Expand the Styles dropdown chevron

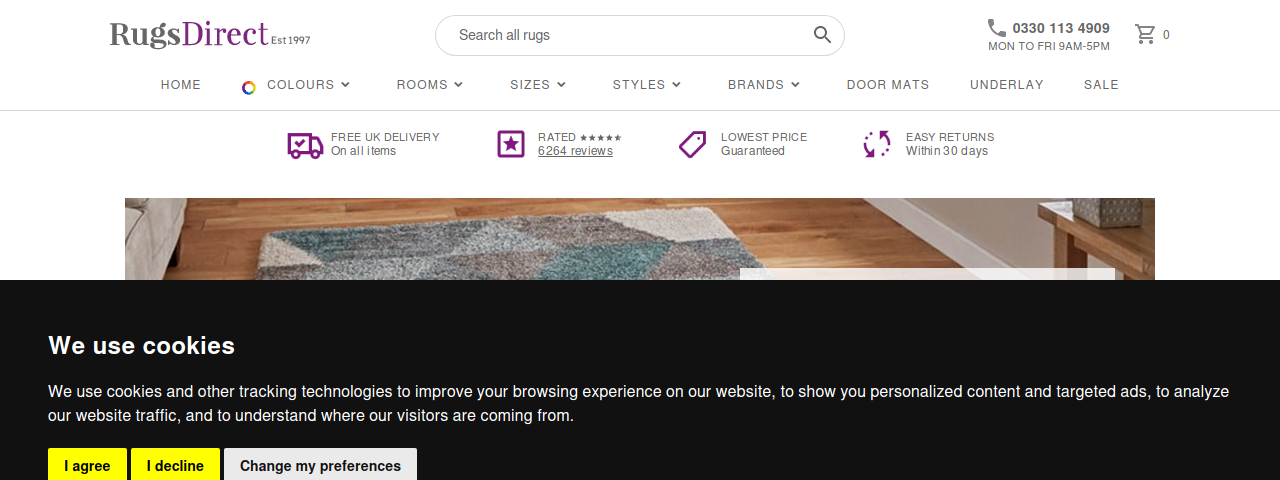click(676, 85)
